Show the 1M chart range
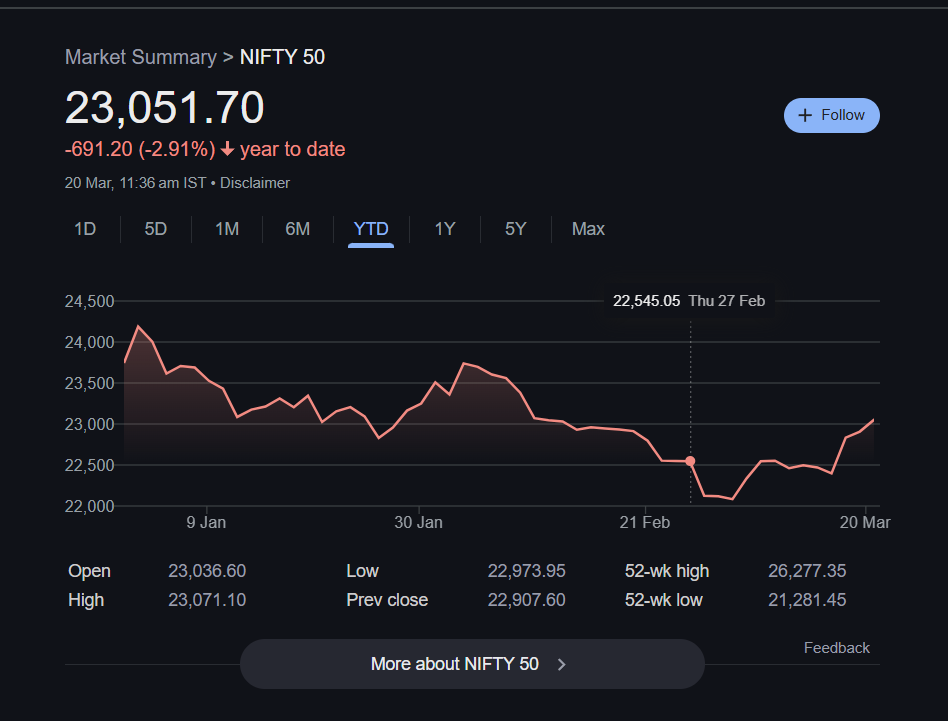948x721 pixels. pyautogui.click(x=227, y=229)
